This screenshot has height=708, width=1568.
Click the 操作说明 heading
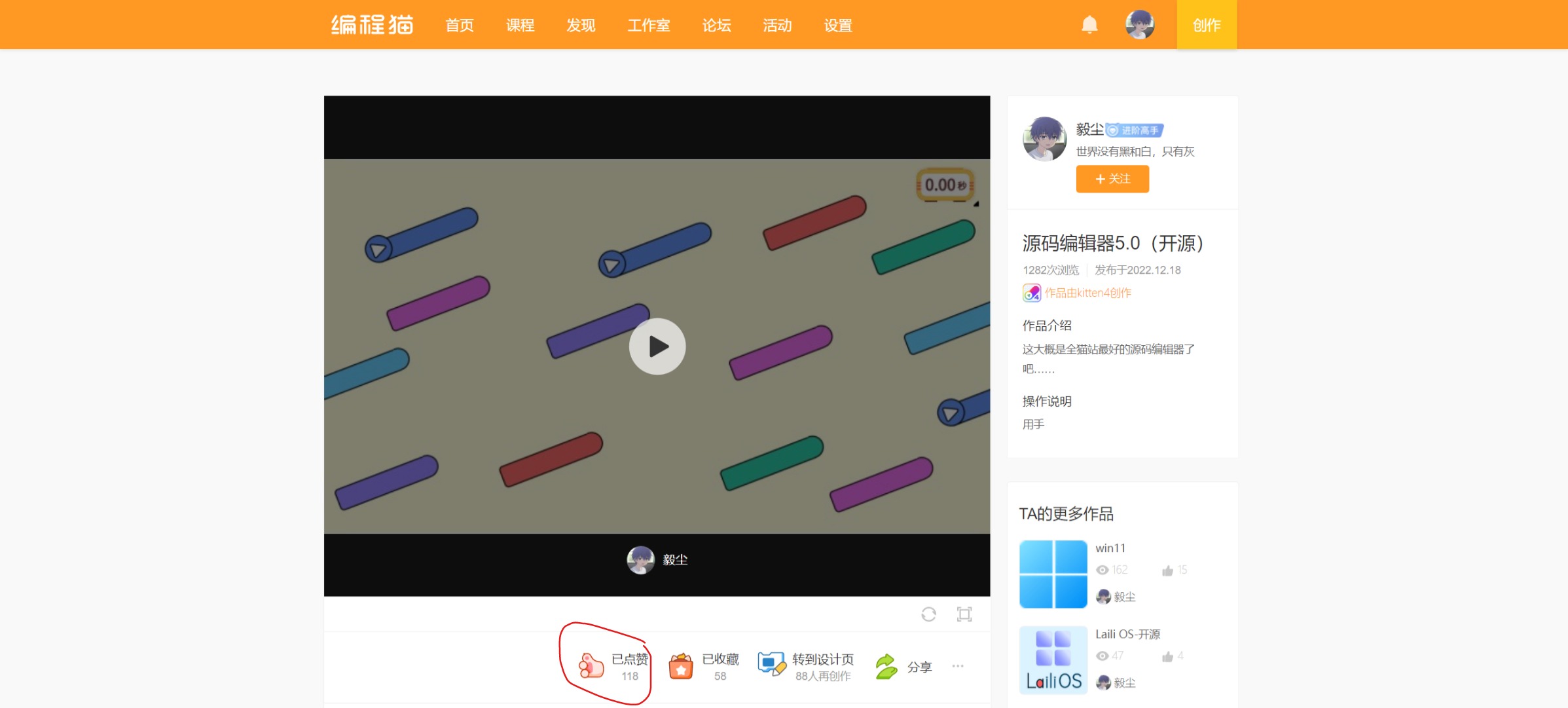click(1047, 401)
